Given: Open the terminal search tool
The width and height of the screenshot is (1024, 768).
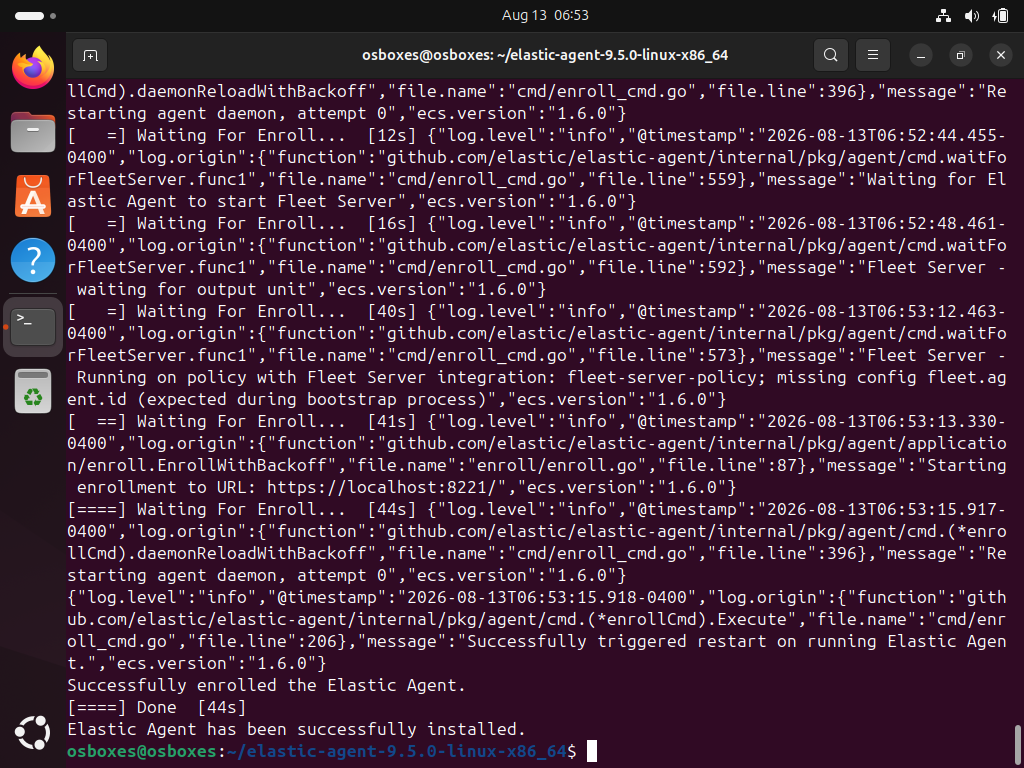Looking at the screenshot, I should point(831,55).
